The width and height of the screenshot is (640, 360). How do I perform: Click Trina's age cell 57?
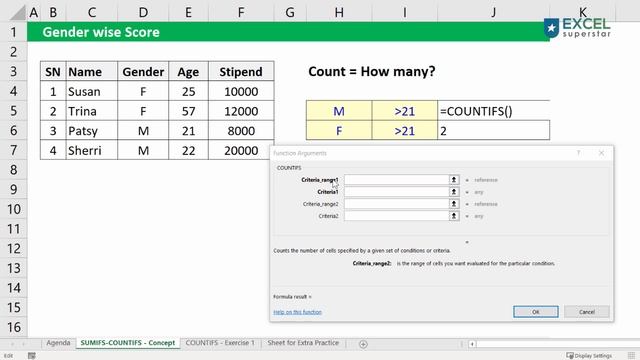pos(189,111)
